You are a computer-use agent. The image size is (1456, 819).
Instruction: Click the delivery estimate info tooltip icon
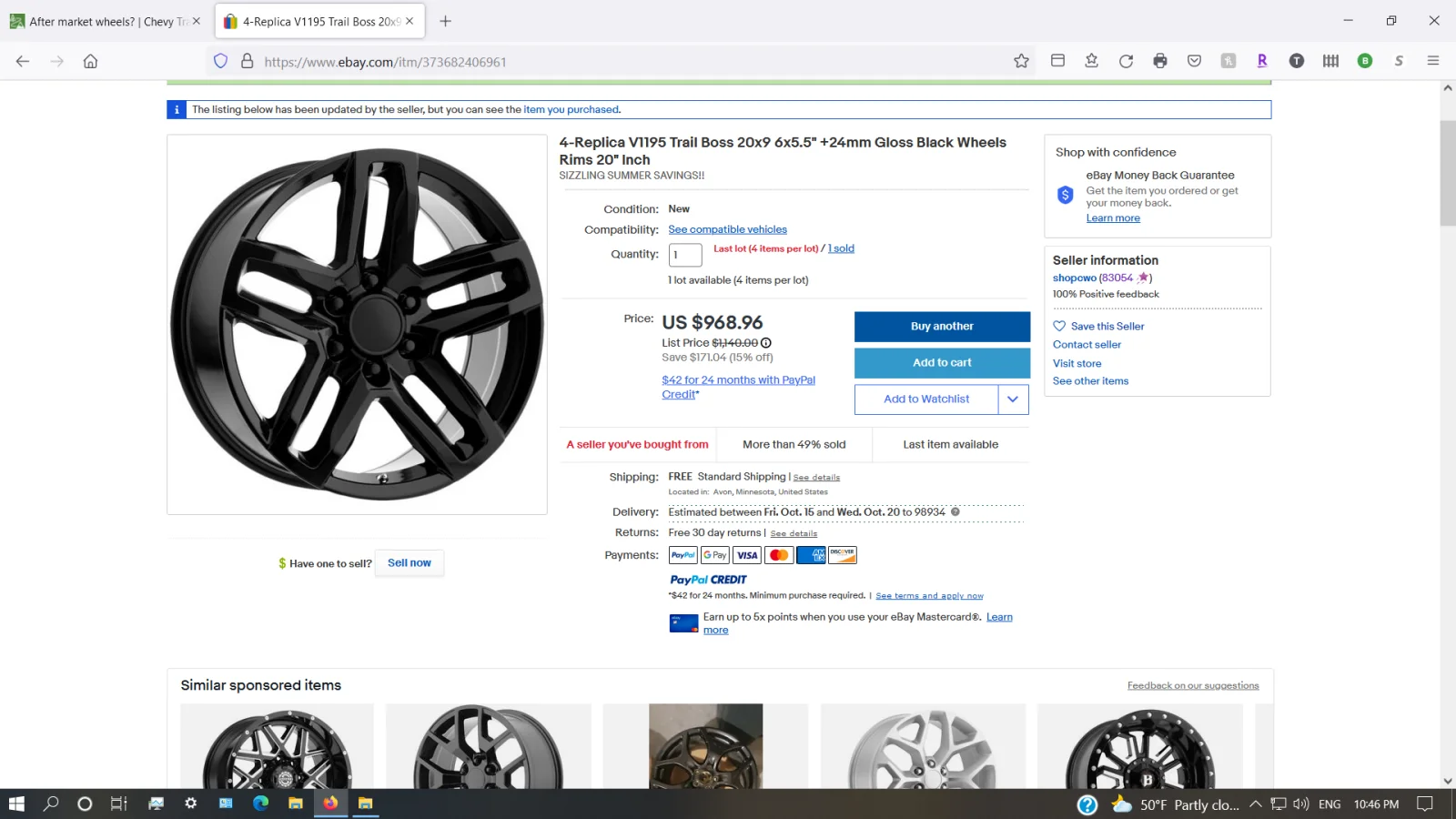[955, 512]
